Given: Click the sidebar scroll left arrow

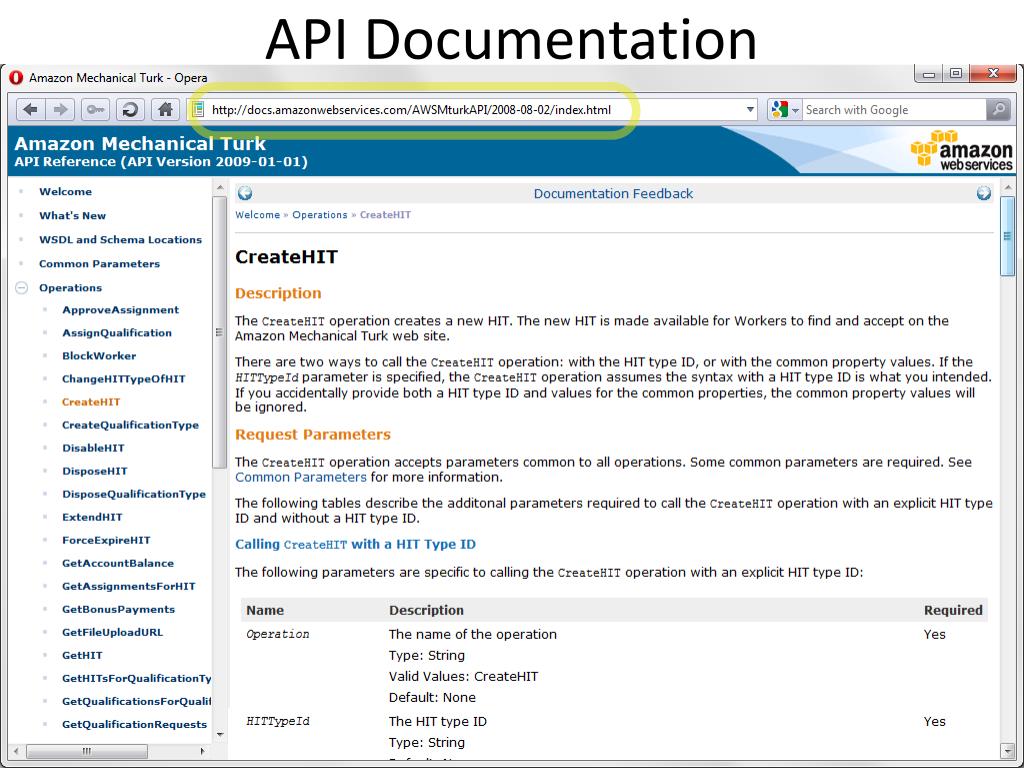Looking at the screenshot, I should tap(16, 751).
